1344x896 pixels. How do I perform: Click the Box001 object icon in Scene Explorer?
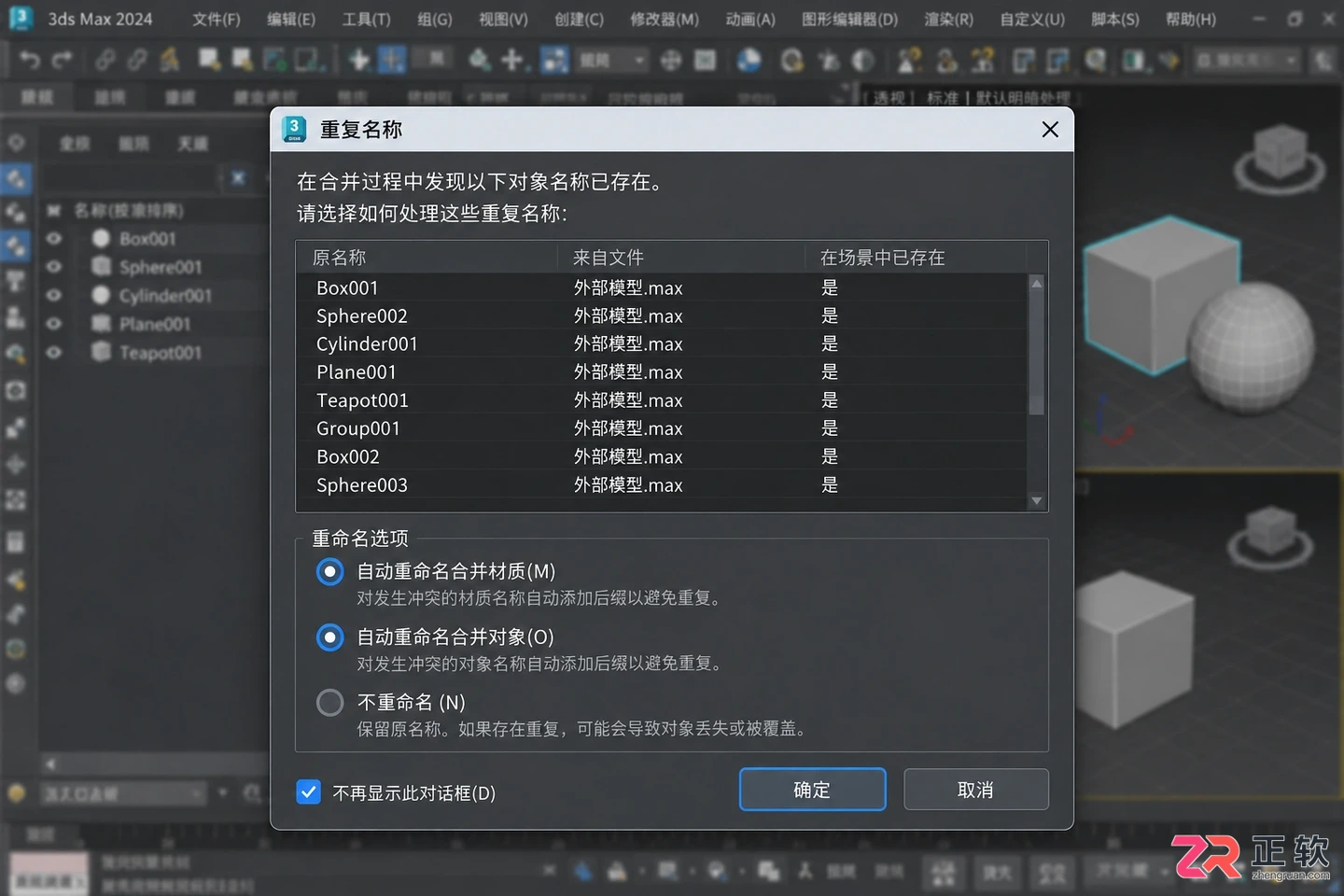point(101,239)
